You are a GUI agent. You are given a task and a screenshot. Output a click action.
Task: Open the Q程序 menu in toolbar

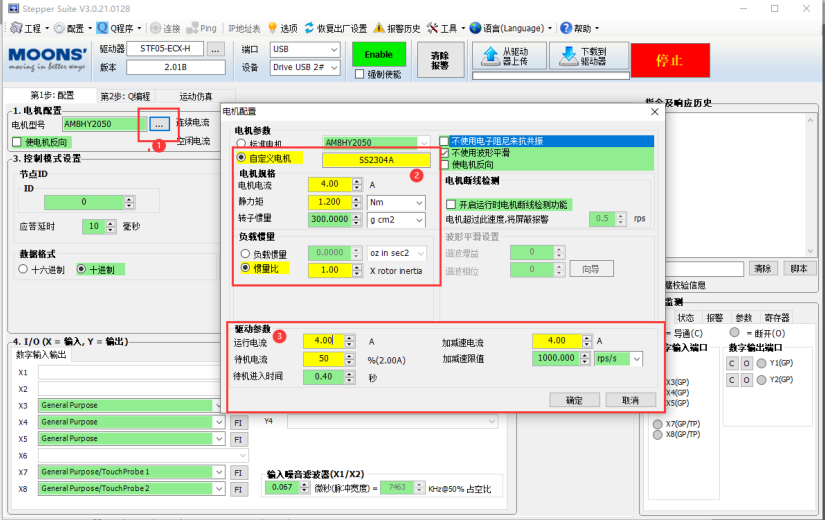[x=120, y=28]
